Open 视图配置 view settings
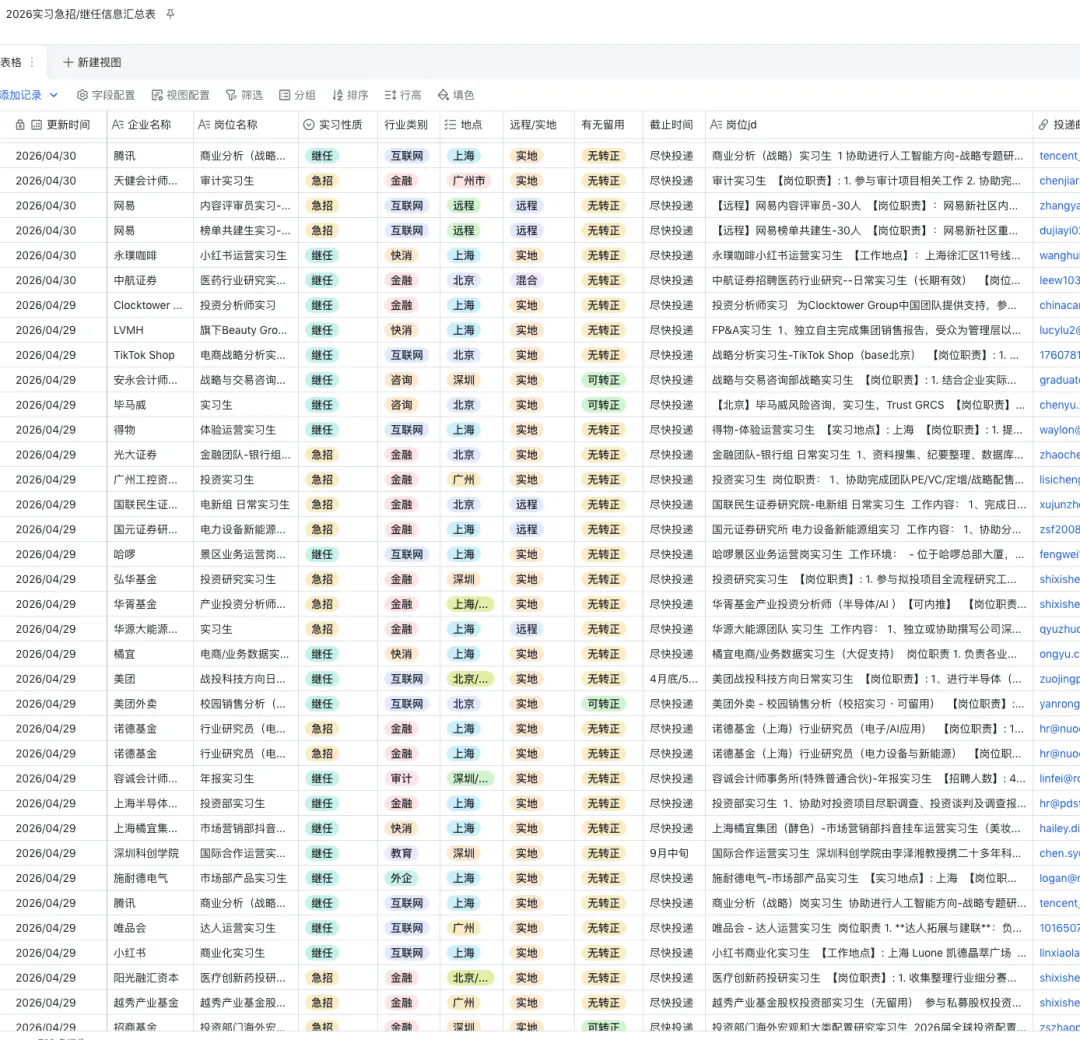This screenshot has width=1080, height=1040. 180,95
